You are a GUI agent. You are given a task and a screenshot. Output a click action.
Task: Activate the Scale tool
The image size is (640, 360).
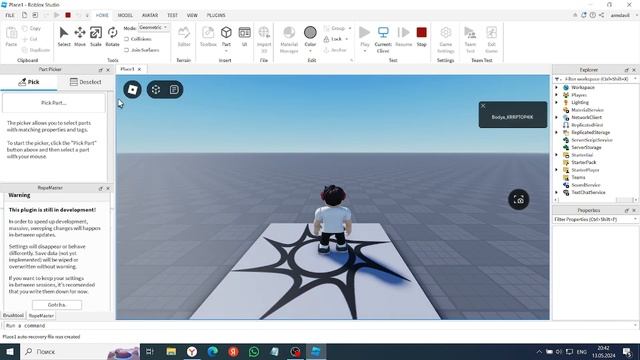(96, 36)
